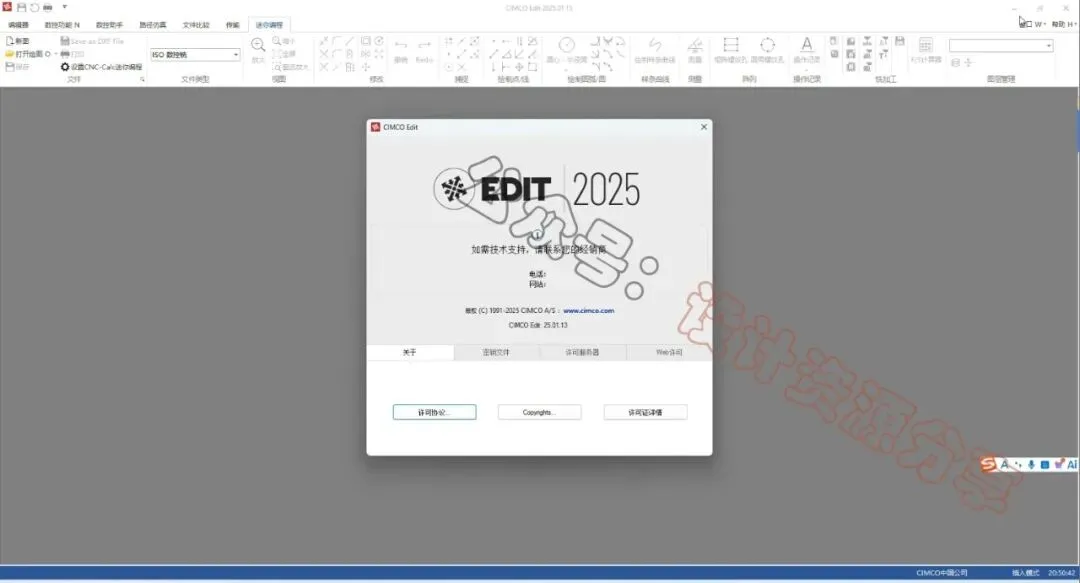The height and width of the screenshot is (583, 1080).
Task: Open the 数控助手 ribbon tab
Action: (109, 25)
